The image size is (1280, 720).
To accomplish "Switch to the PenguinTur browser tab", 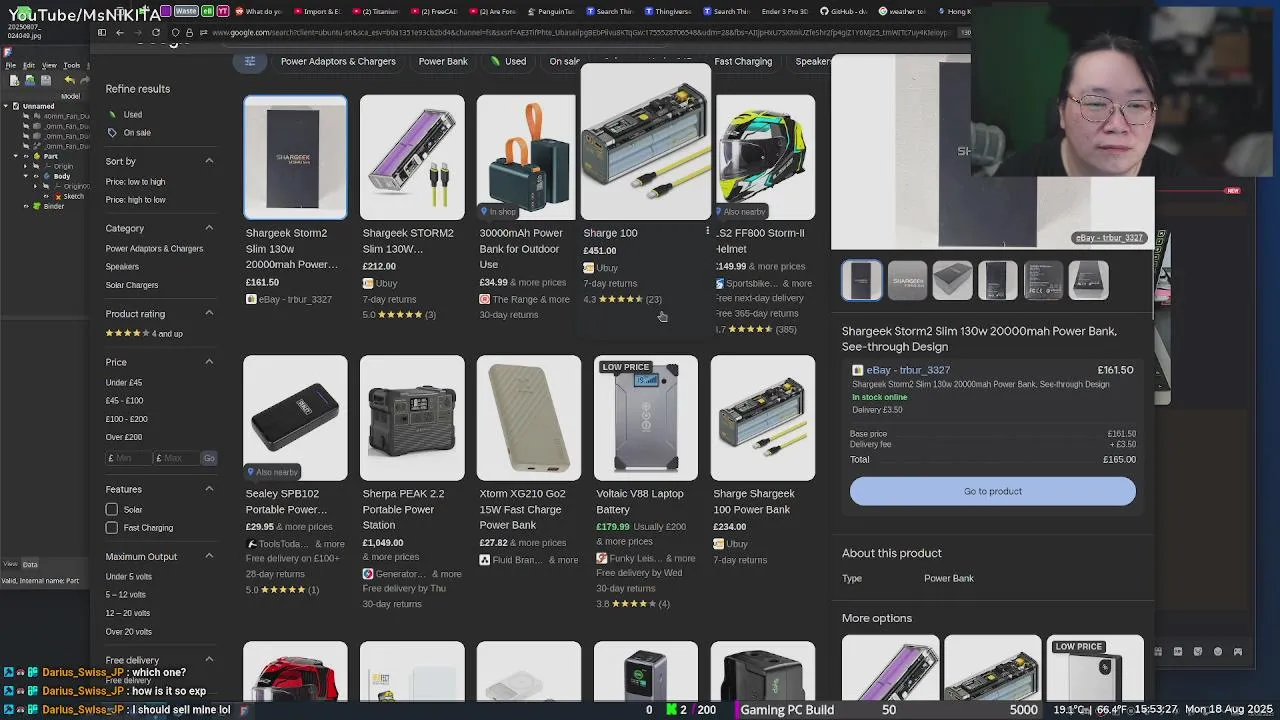I will click(x=551, y=11).
